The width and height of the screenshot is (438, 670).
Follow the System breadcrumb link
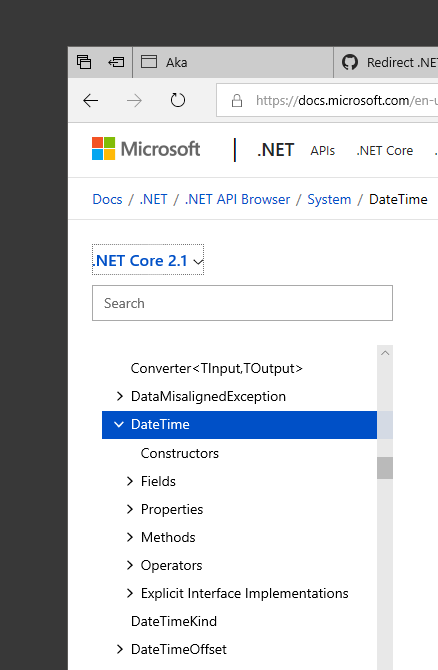tap(329, 199)
